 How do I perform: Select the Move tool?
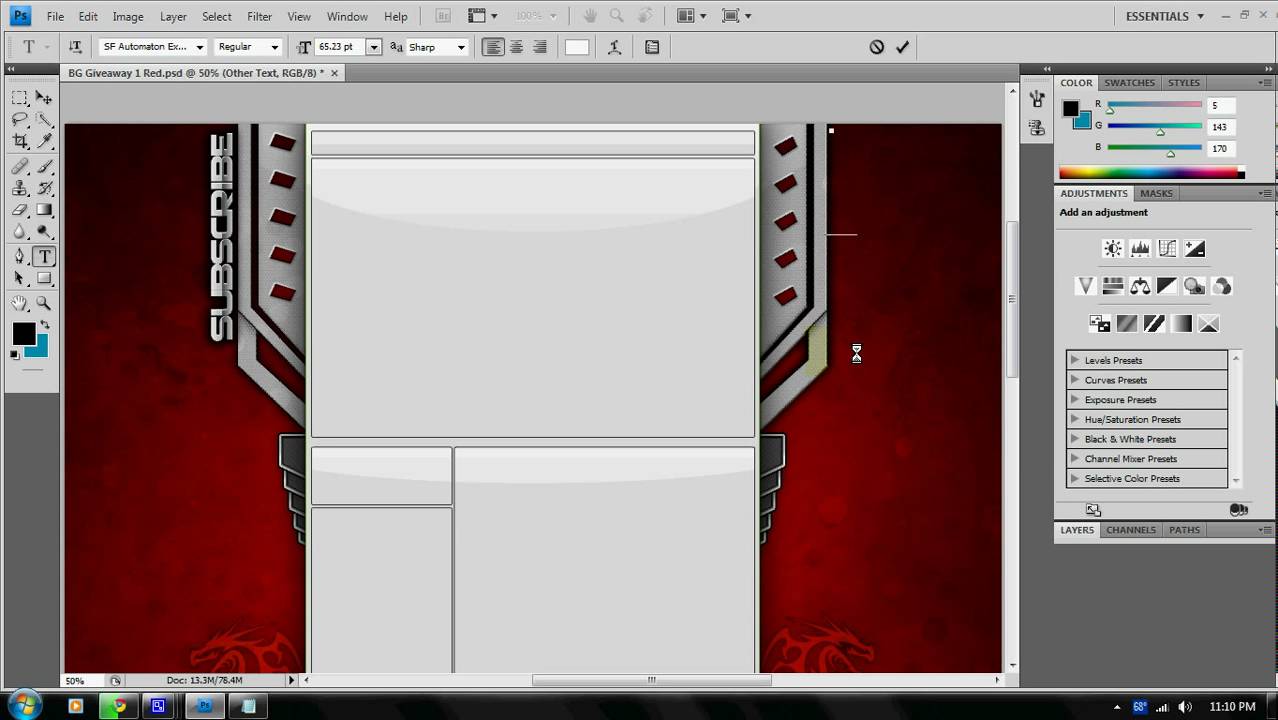pos(44,98)
